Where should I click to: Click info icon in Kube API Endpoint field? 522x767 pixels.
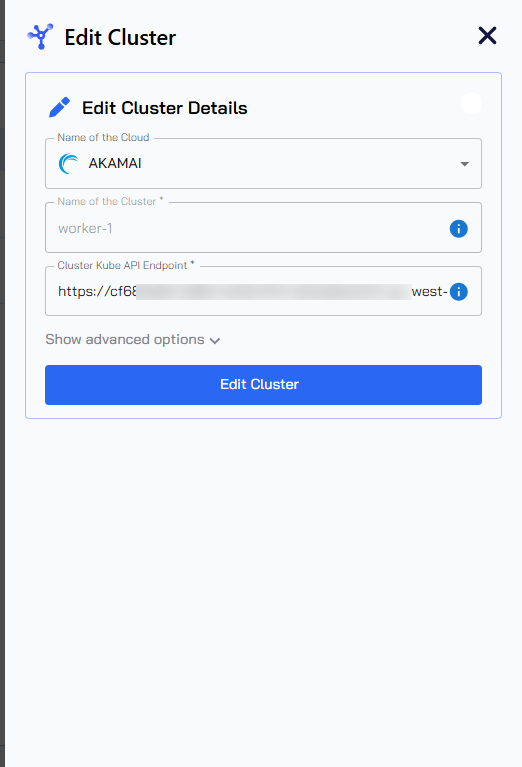tap(458, 292)
